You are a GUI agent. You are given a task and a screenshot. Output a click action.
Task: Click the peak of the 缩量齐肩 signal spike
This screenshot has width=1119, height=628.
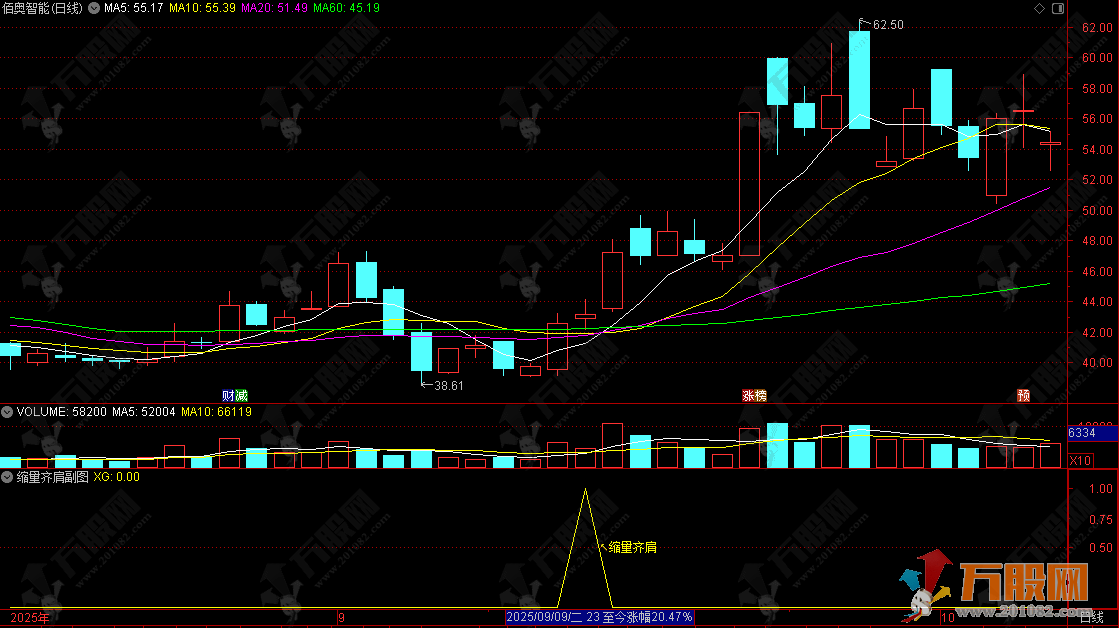point(585,490)
